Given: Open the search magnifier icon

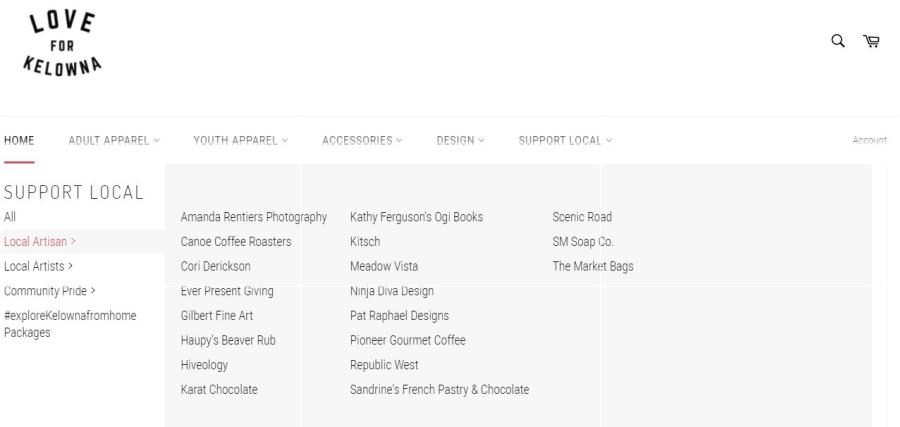Looking at the screenshot, I should [838, 41].
